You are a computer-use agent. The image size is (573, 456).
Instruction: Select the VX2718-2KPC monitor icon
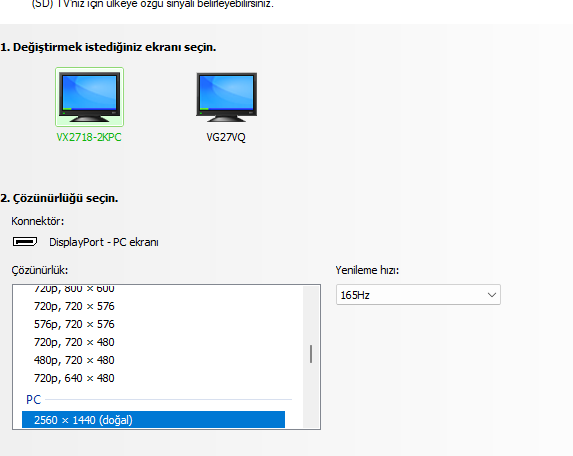(x=90, y=97)
